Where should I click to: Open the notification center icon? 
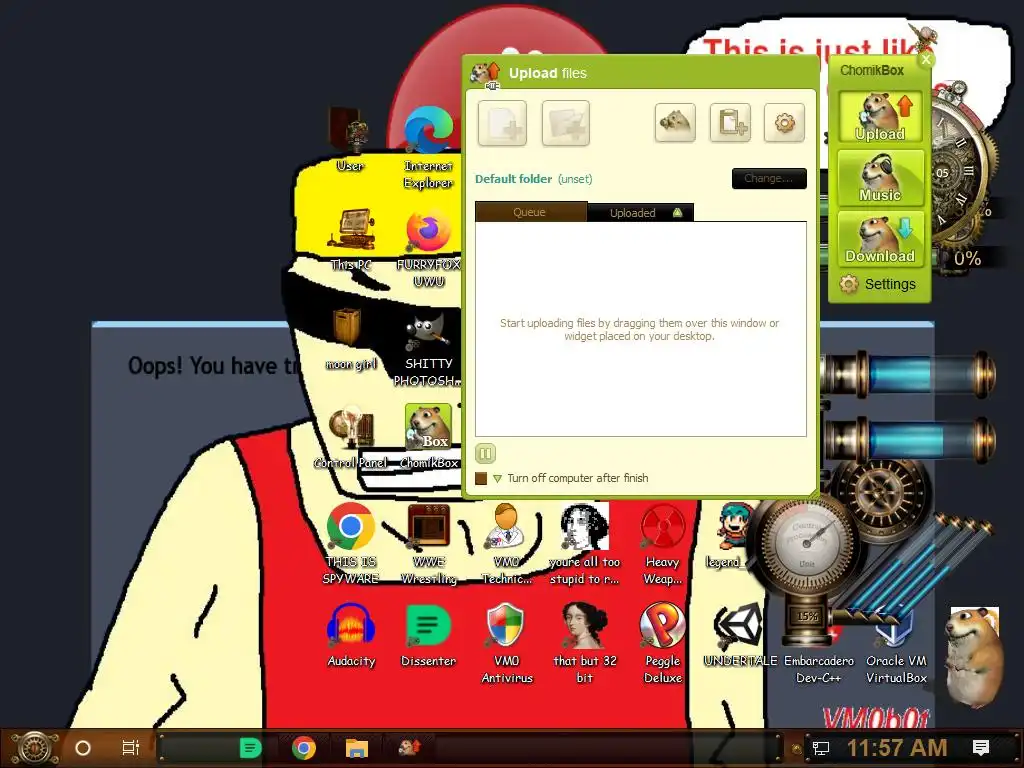(x=981, y=748)
